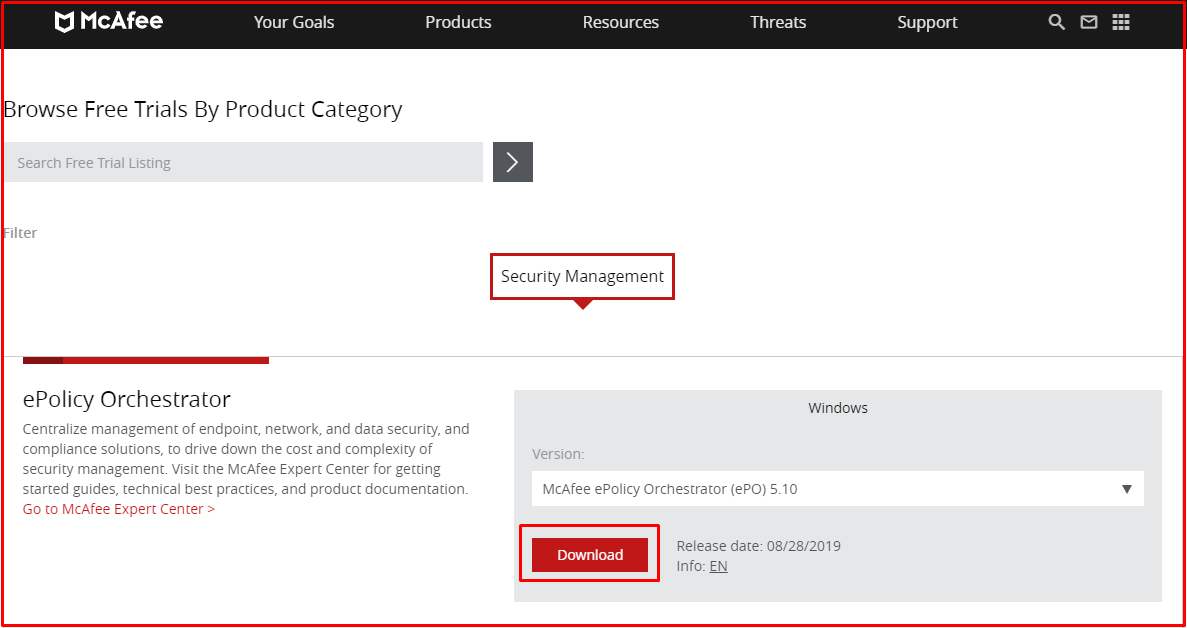
Task: Click the Windows platform label
Action: 838,408
